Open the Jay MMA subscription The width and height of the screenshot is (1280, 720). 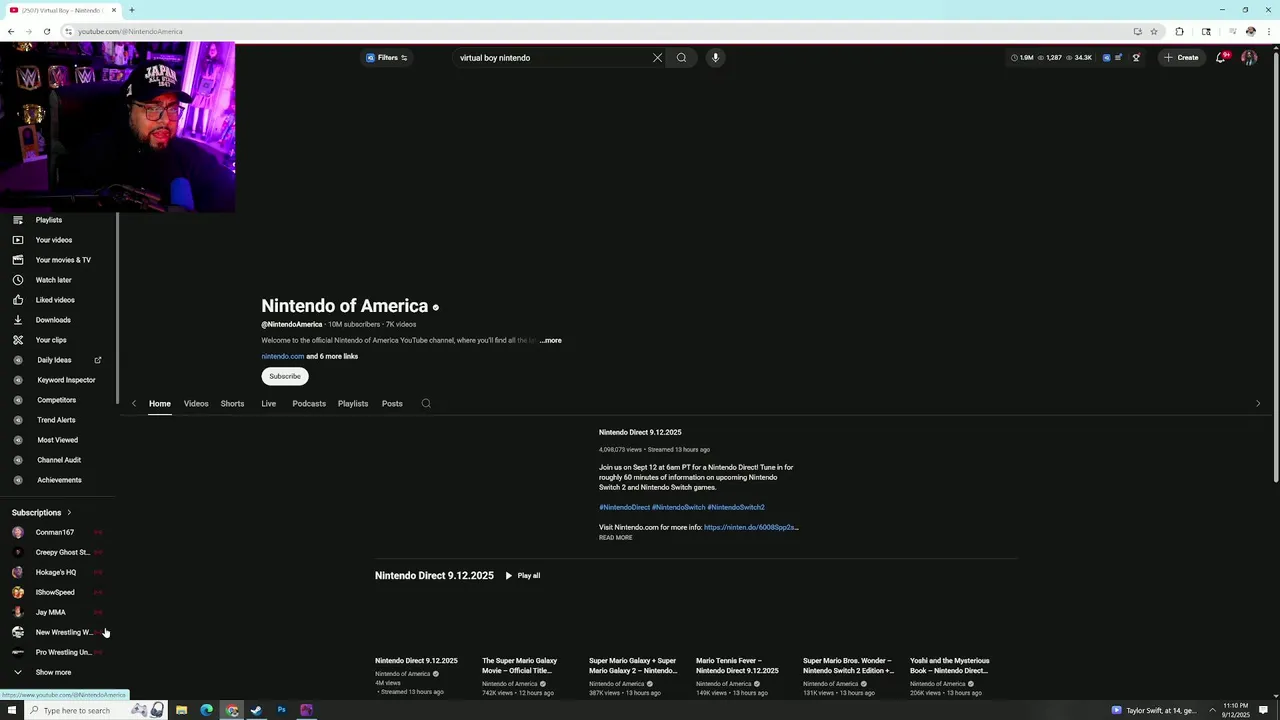(x=50, y=613)
